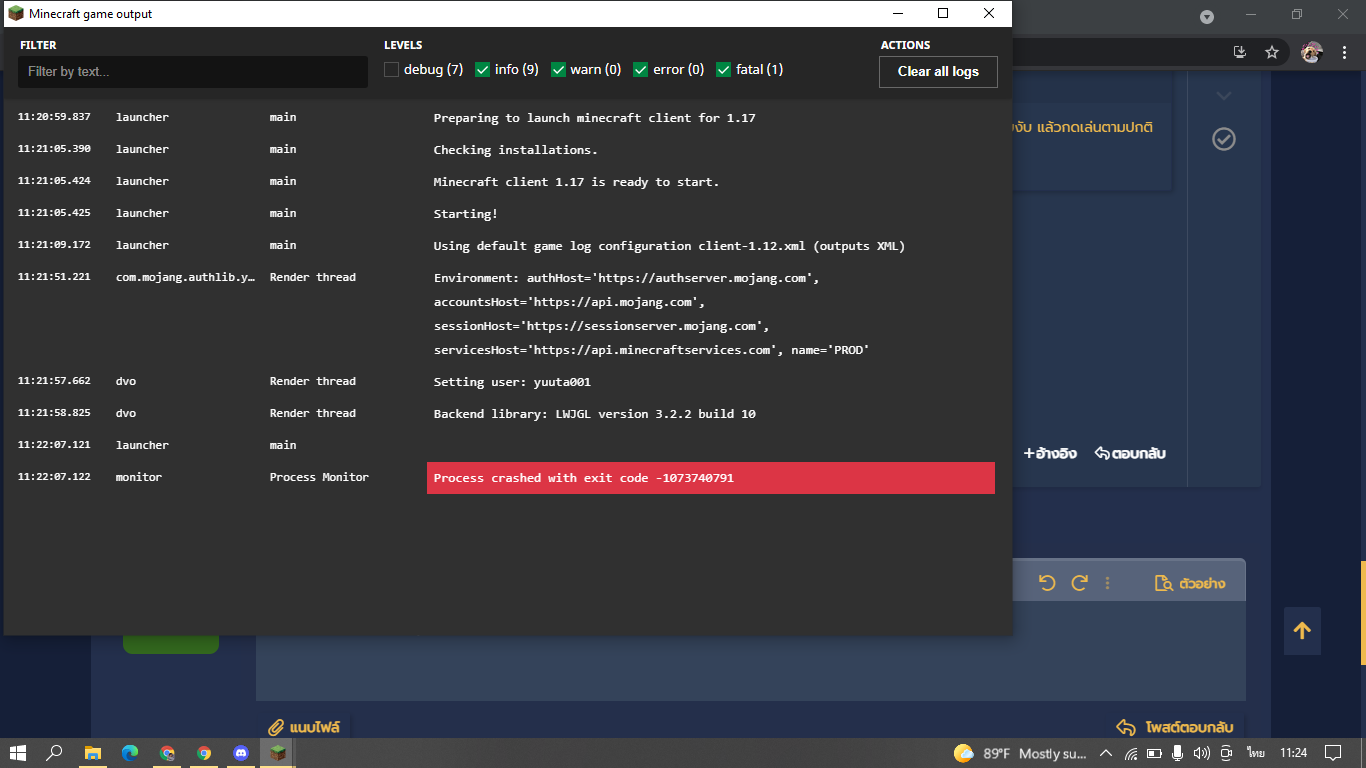
Task: Click the Minecraft grass block title bar icon
Action: (x=16, y=14)
